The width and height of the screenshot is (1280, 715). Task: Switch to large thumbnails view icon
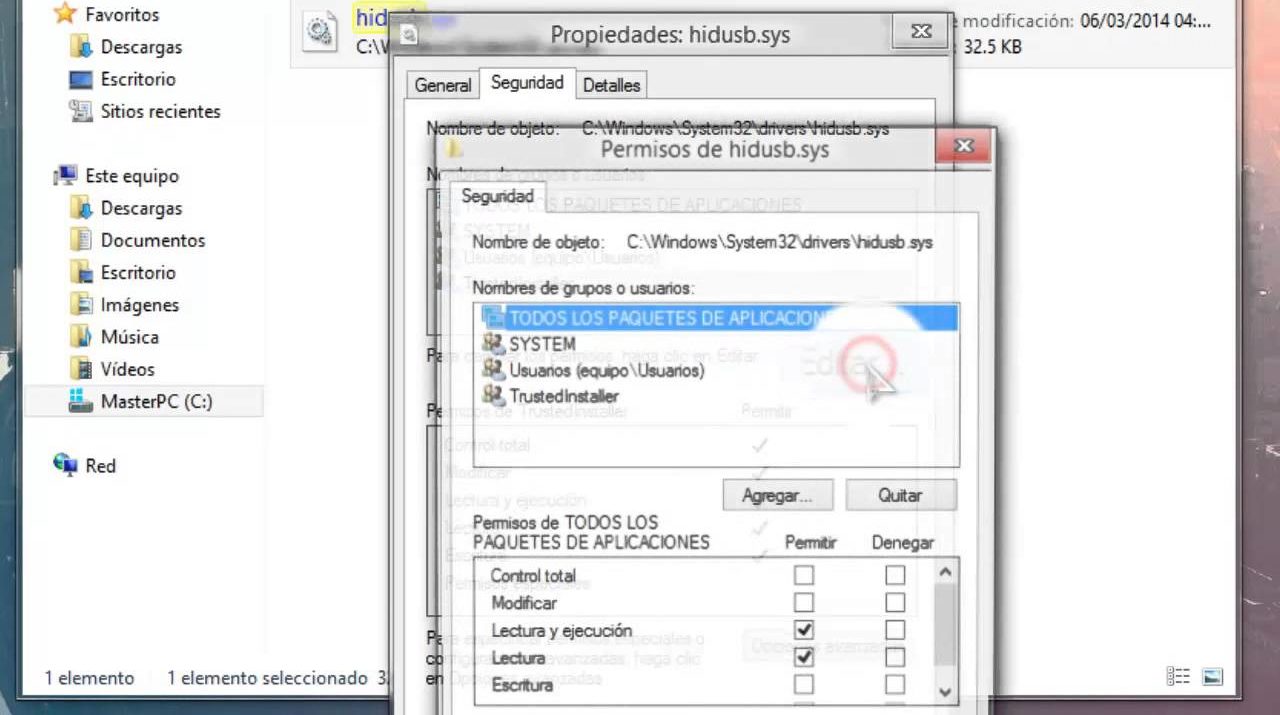coord(1212,676)
